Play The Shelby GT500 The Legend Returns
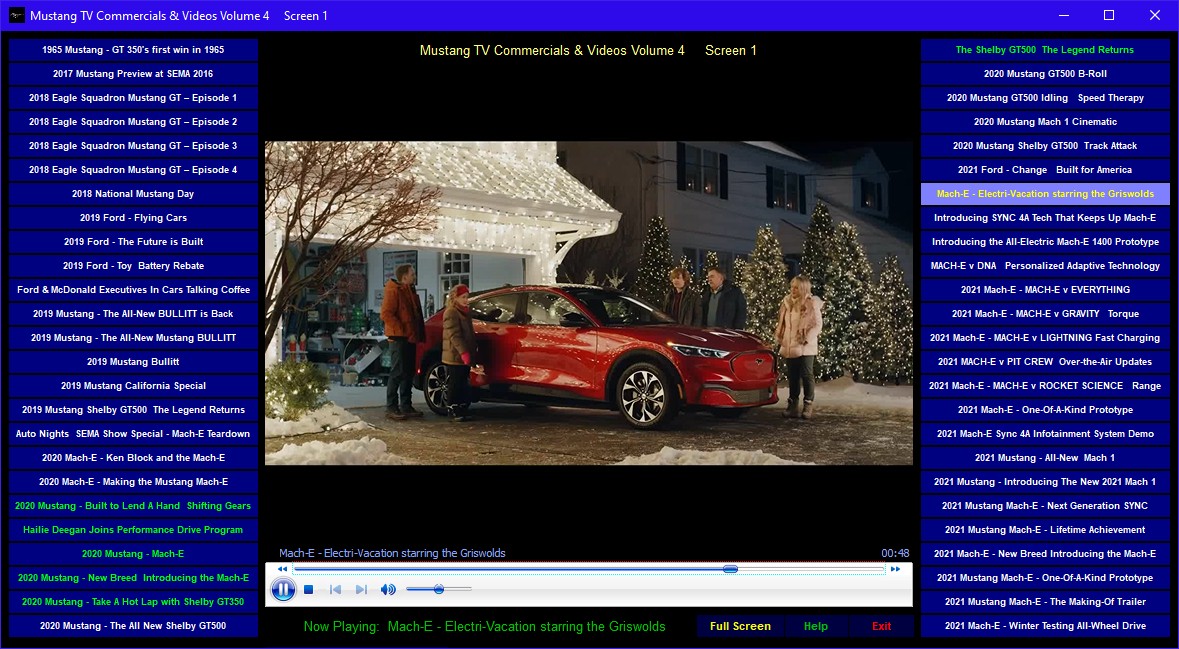 1045,50
